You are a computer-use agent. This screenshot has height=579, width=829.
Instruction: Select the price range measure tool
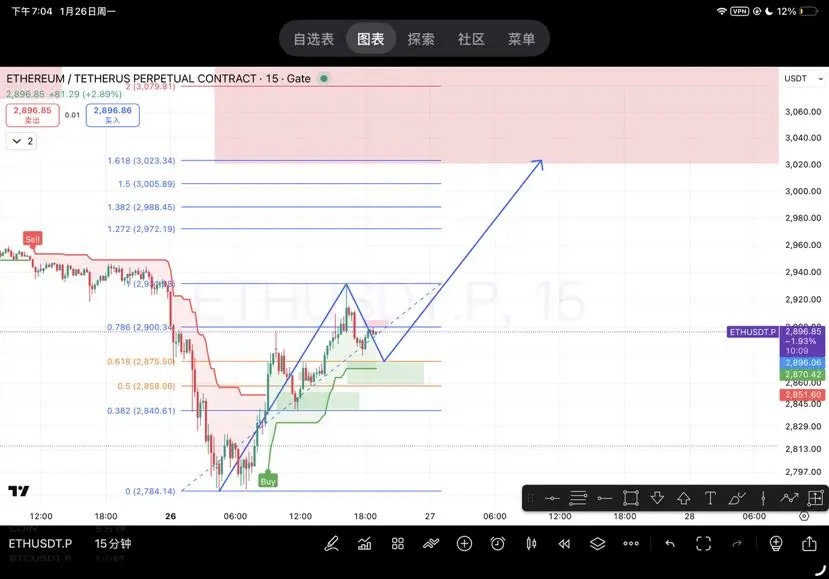point(815,498)
